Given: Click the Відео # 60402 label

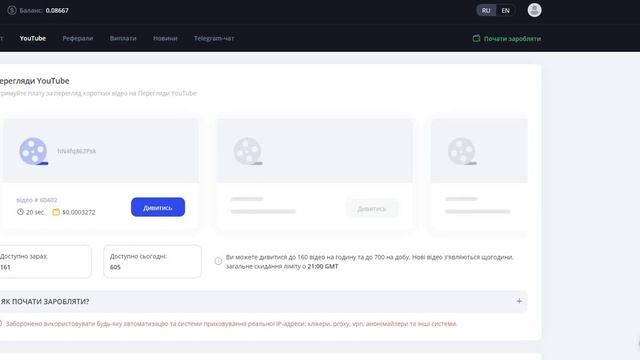Looking at the screenshot, I should tap(37, 200).
